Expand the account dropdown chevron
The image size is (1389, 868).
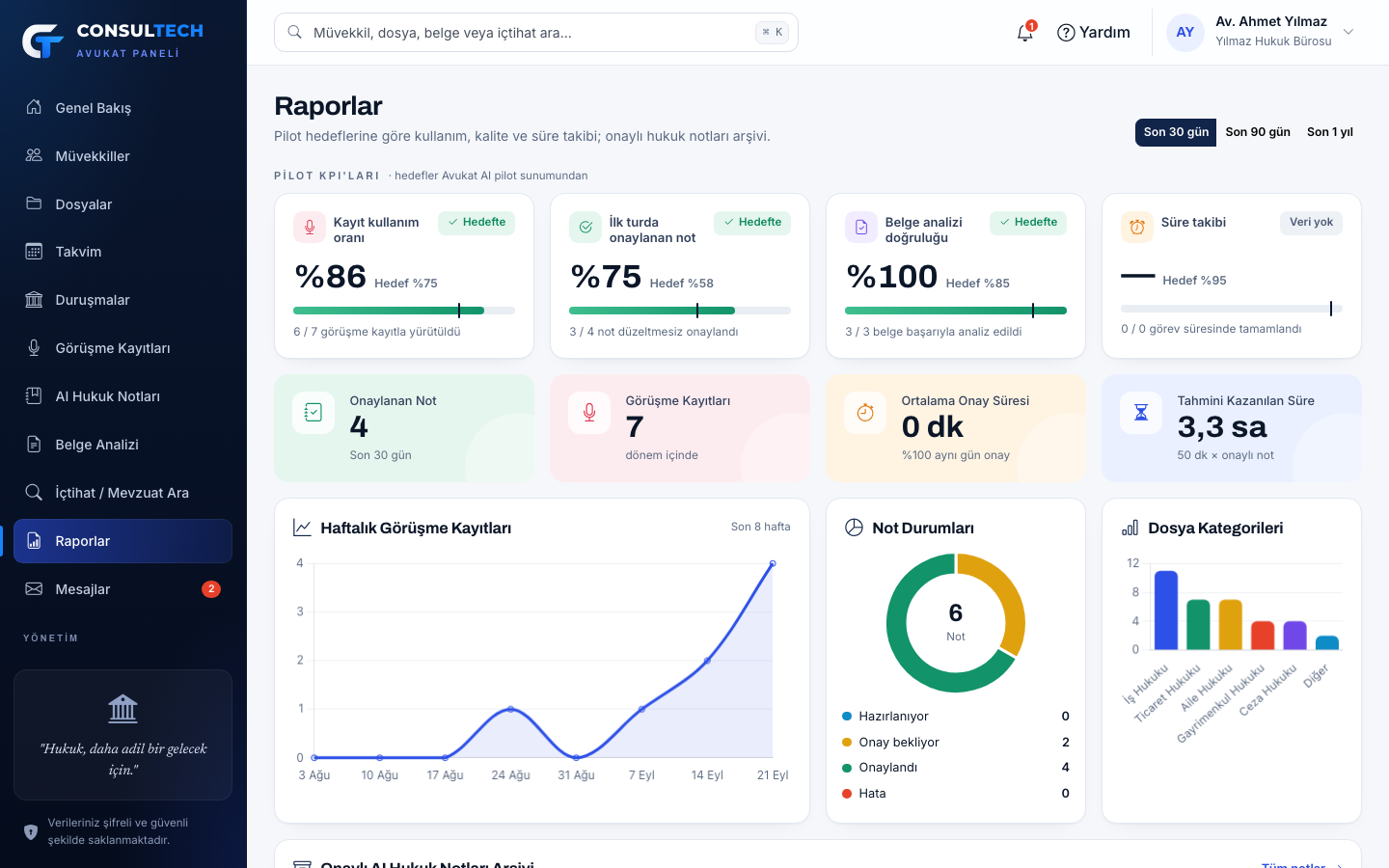point(1348,32)
